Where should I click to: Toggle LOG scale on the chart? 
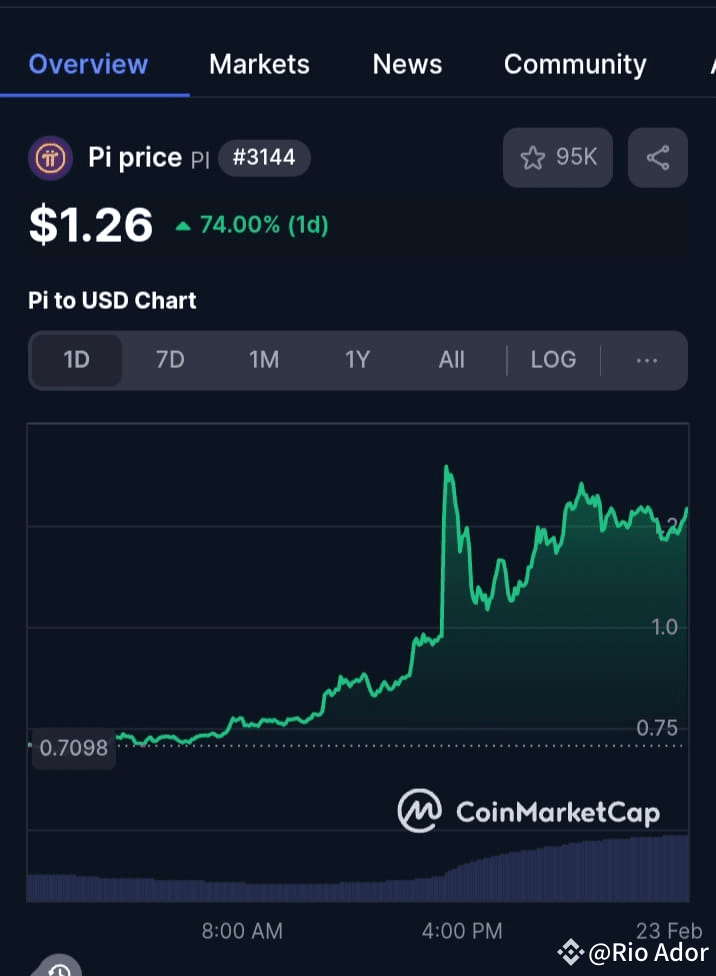pos(553,359)
